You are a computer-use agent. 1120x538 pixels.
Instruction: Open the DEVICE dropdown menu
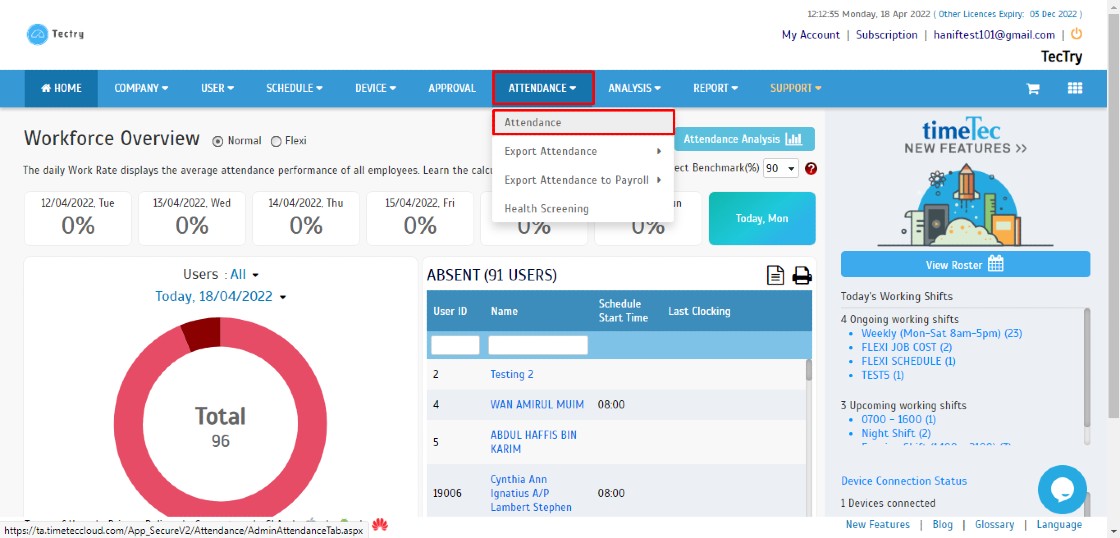click(376, 89)
